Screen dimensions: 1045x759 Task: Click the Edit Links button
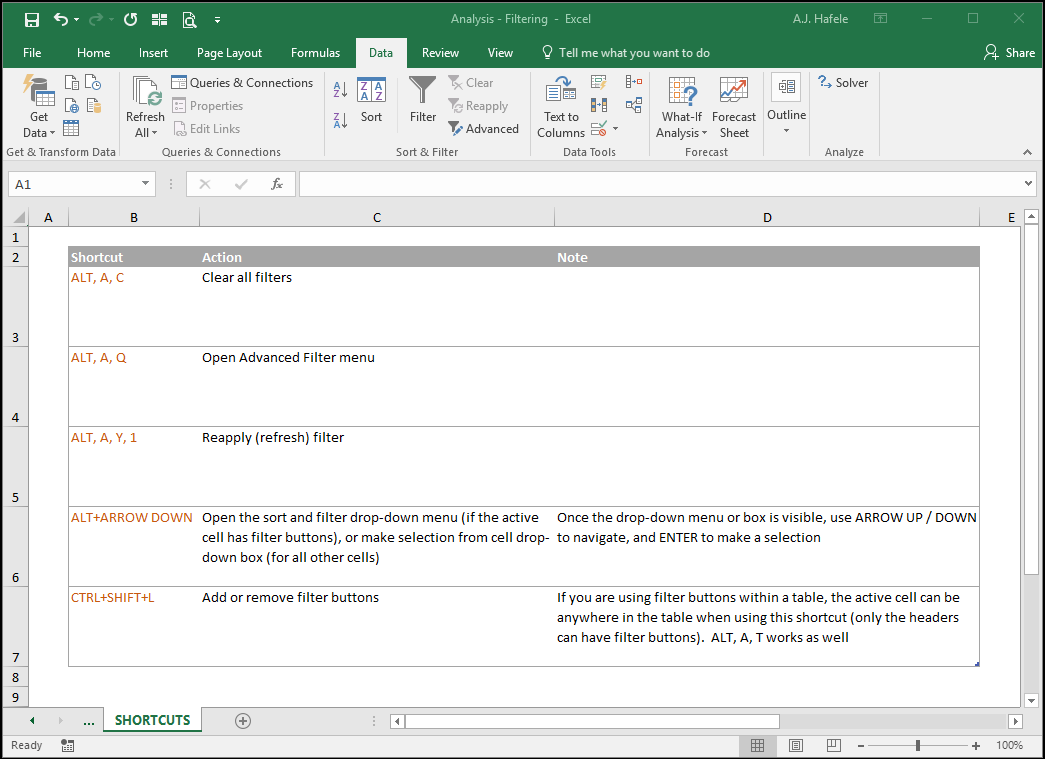point(207,129)
